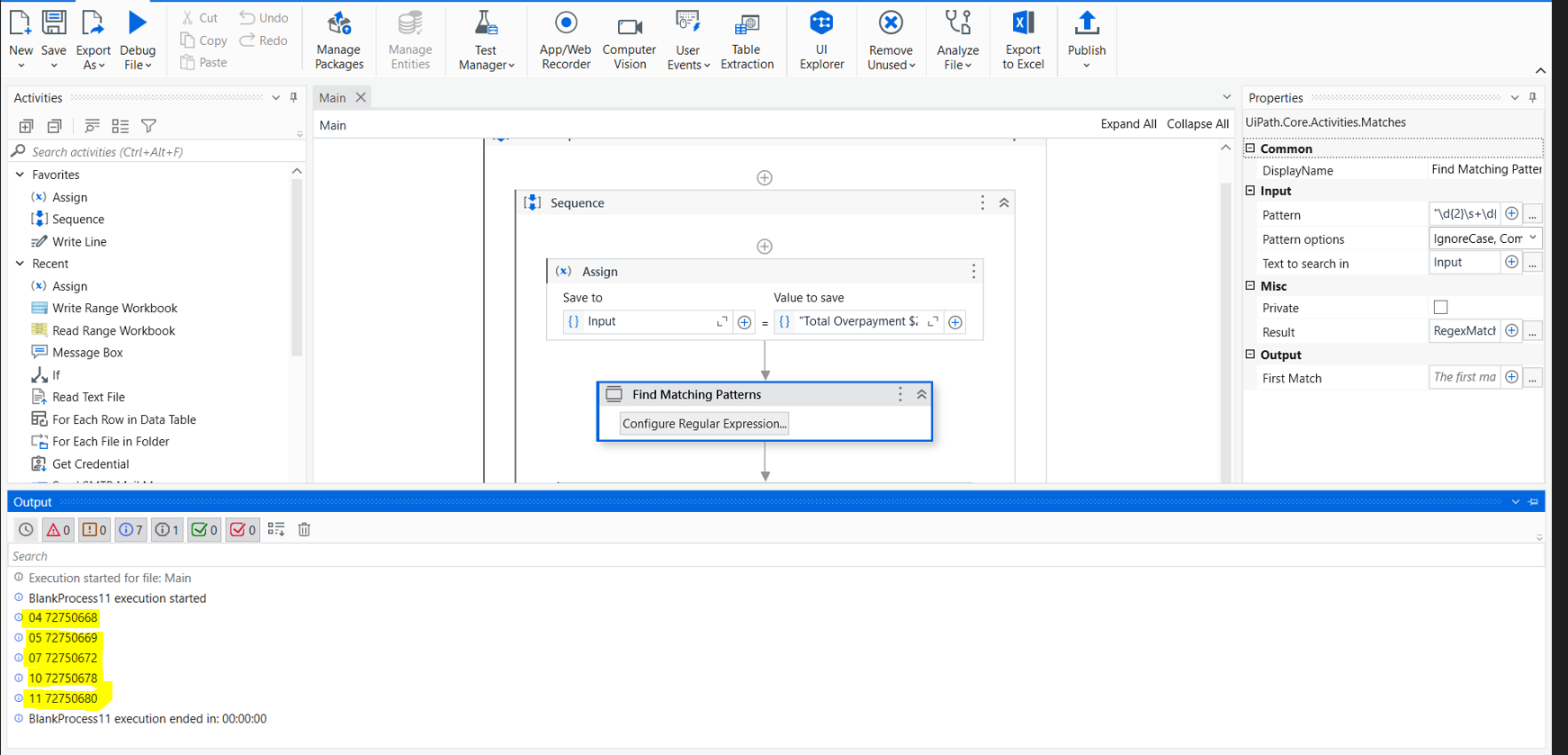Collapse the Find Matching Patterns activity
Viewport: 1568px width, 755px height.
click(921, 395)
